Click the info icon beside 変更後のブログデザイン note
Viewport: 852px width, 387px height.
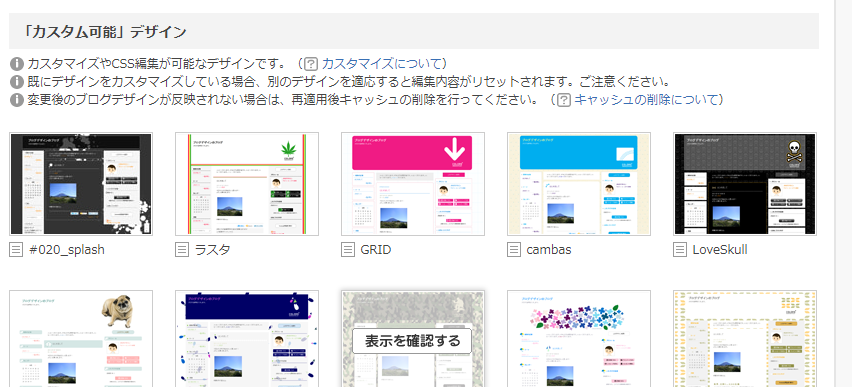(17, 100)
